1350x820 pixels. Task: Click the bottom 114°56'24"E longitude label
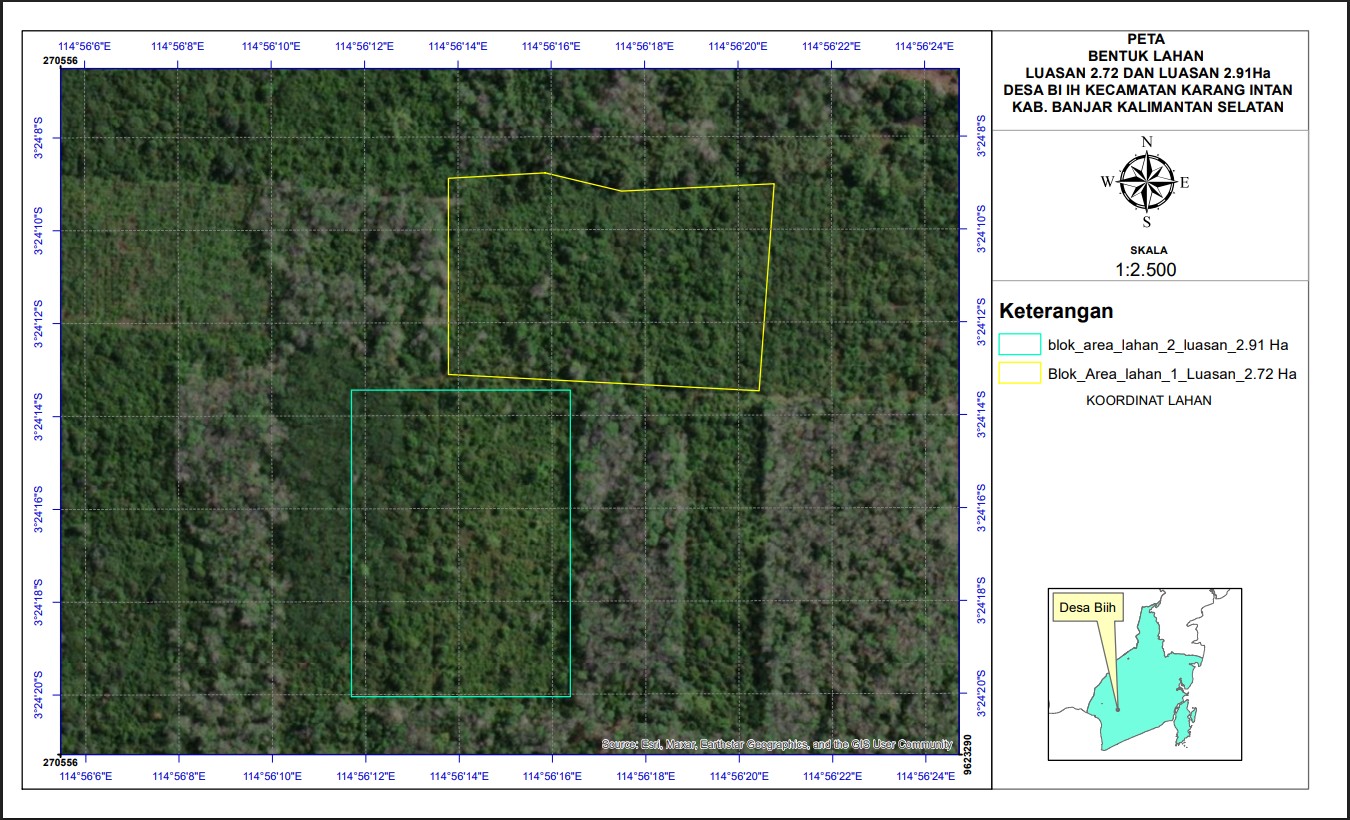coord(924,775)
